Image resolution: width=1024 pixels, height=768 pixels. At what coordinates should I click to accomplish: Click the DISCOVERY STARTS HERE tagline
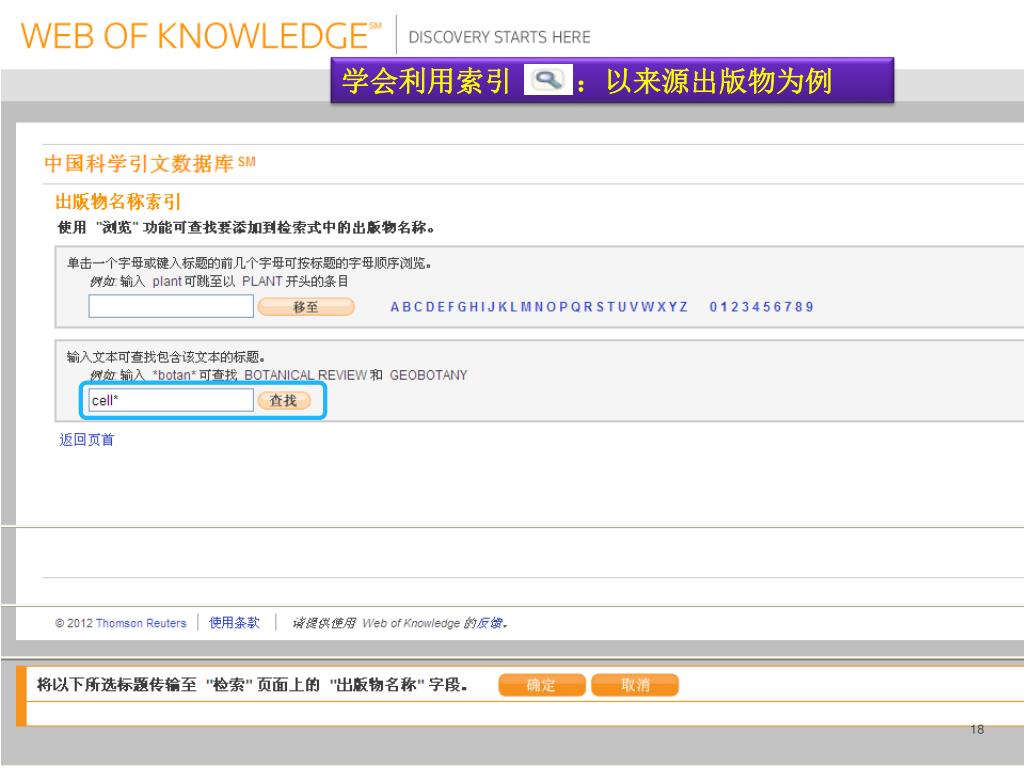coord(499,37)
